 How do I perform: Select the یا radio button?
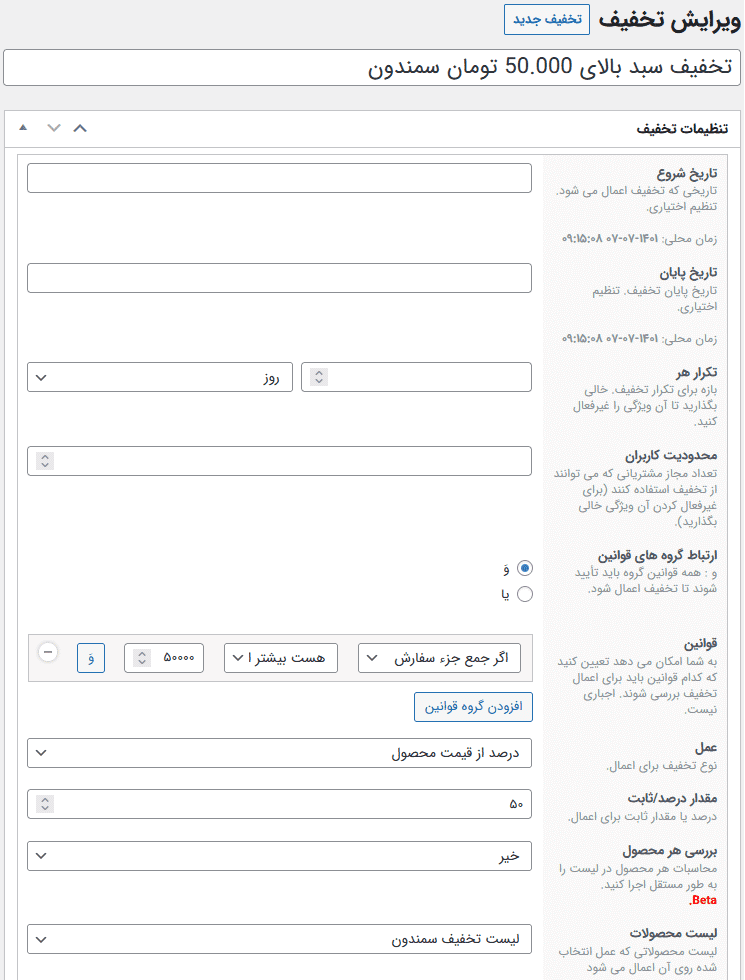(x=525, y=594)
